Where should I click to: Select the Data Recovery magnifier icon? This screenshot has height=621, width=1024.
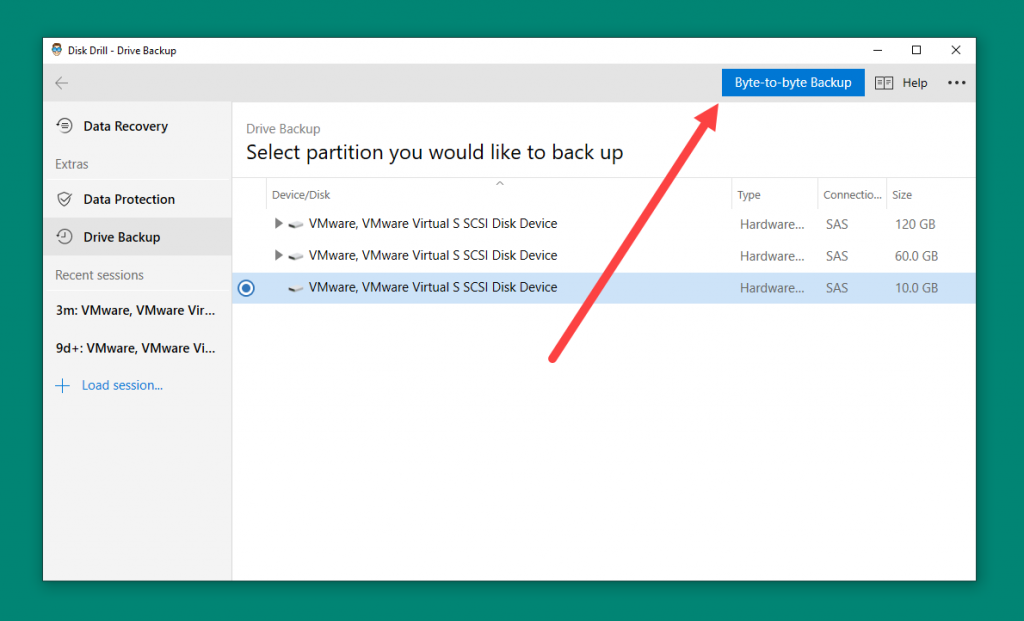coord(66,126)
